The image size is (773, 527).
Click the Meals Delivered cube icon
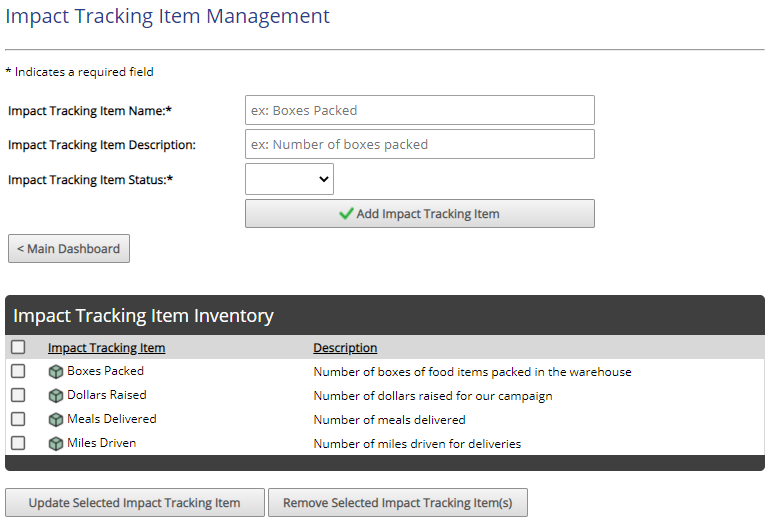point(56,419)
